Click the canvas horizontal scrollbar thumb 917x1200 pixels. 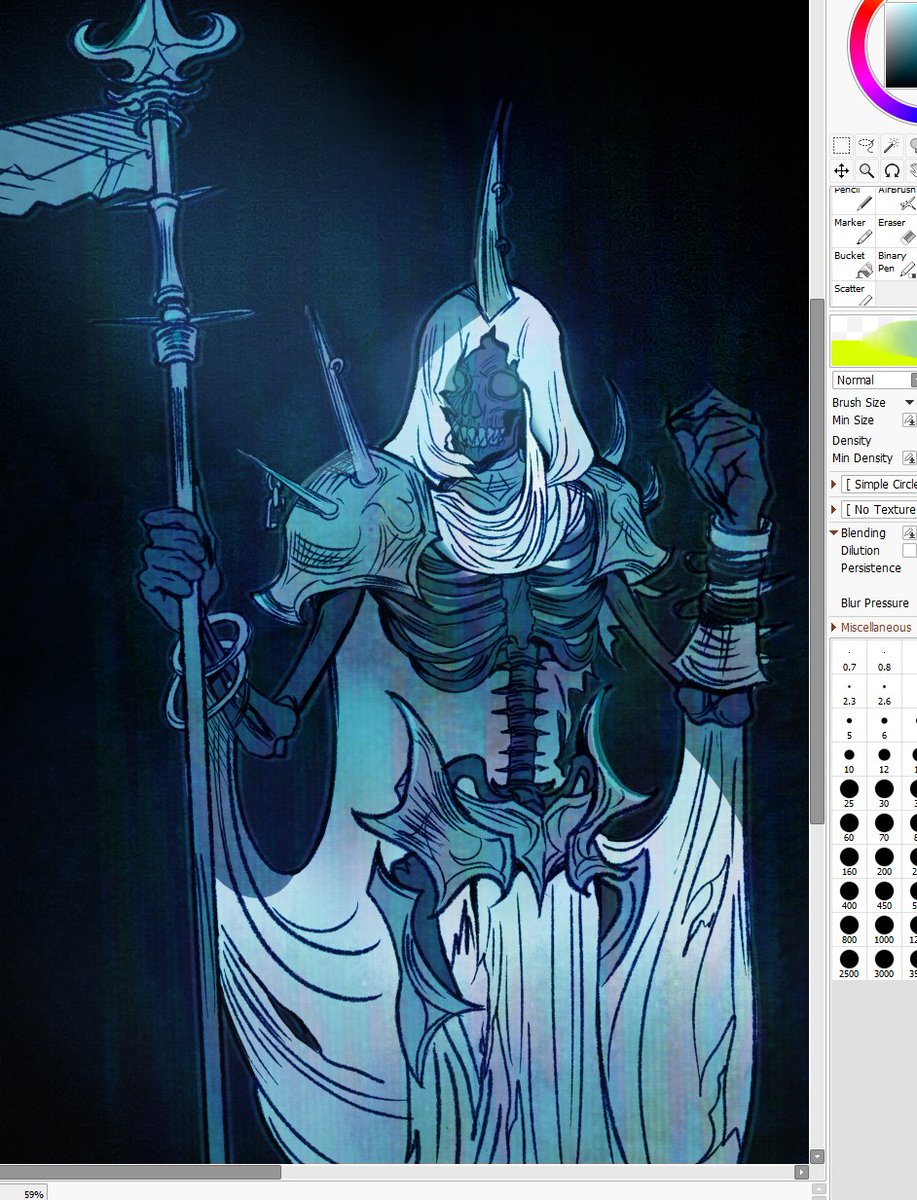140,1172
